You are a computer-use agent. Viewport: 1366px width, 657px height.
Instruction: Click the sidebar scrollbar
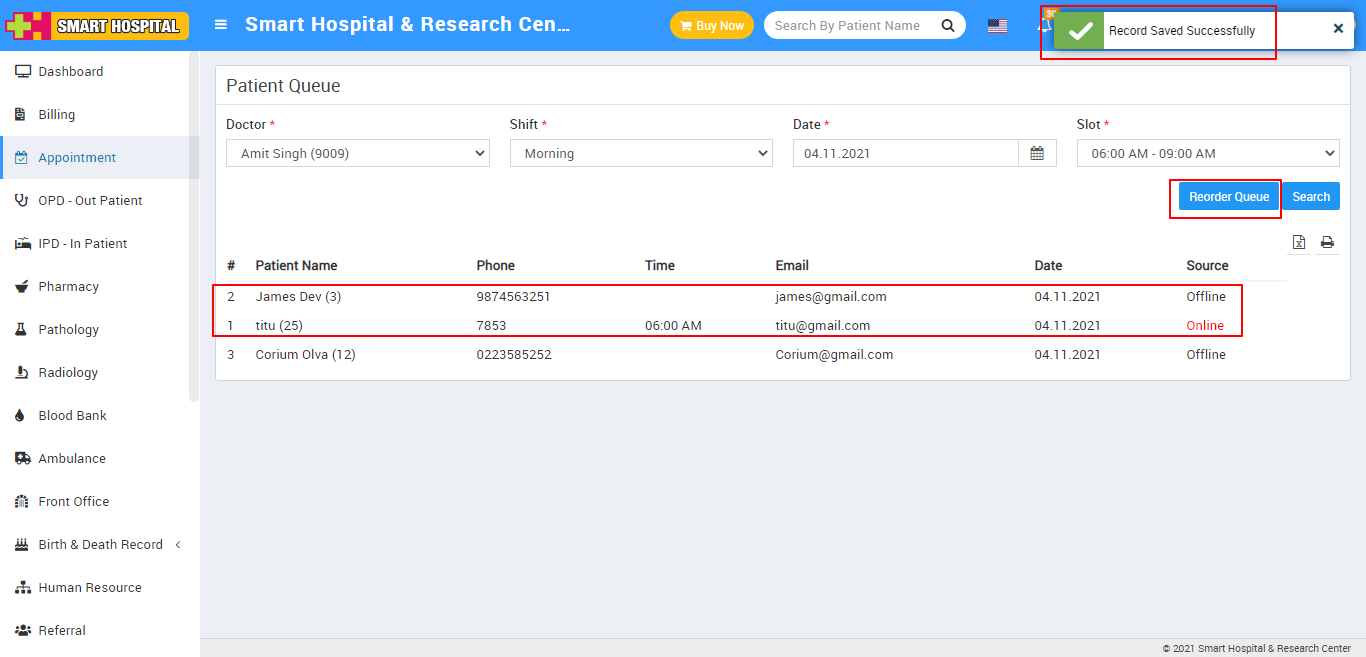point(194,230)
